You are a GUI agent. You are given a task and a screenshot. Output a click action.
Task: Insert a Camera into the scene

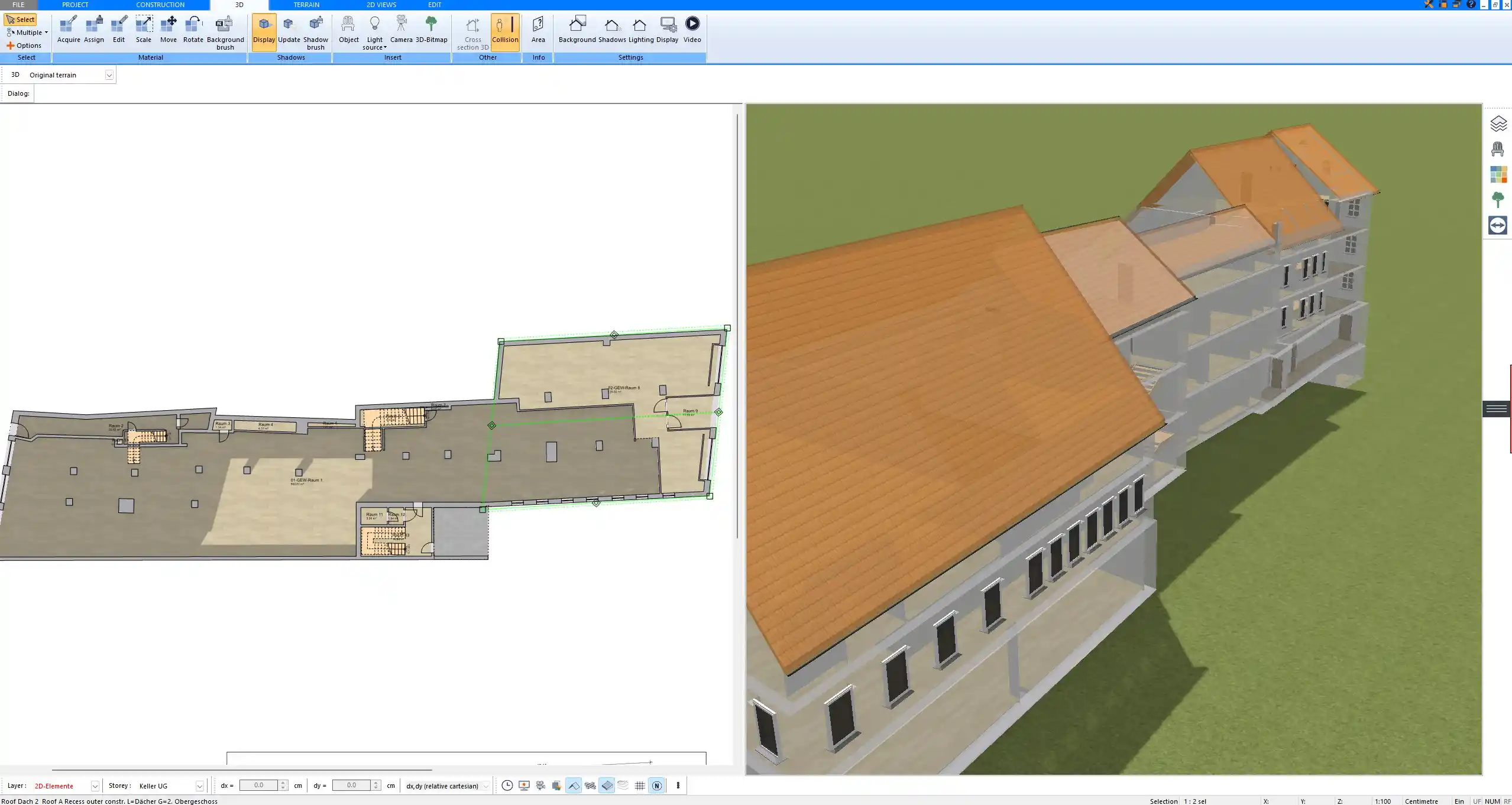point(401,30)
